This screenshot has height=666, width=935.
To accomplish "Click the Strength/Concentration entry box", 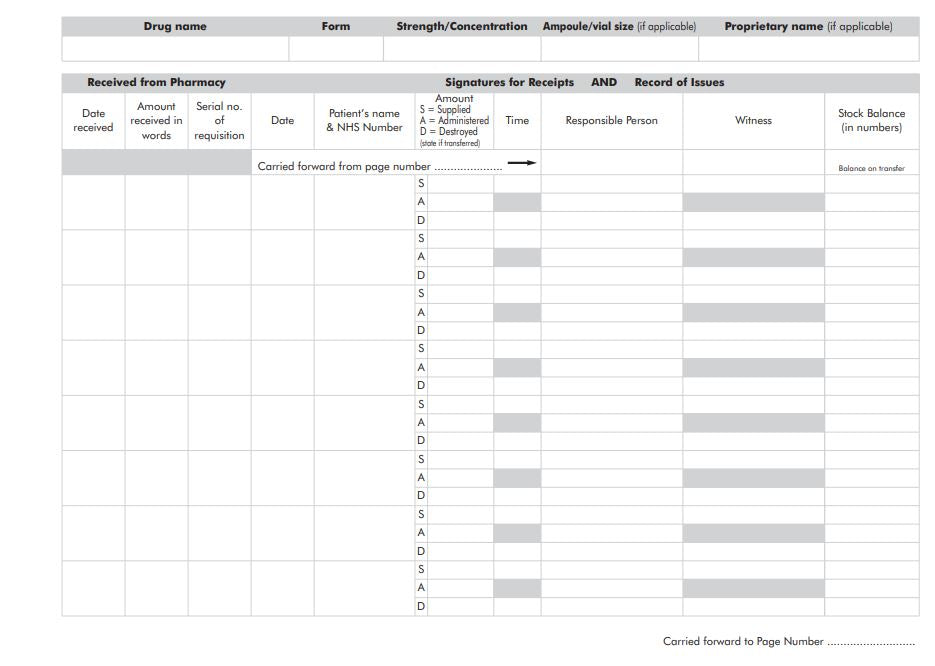I will coord(461,49).
